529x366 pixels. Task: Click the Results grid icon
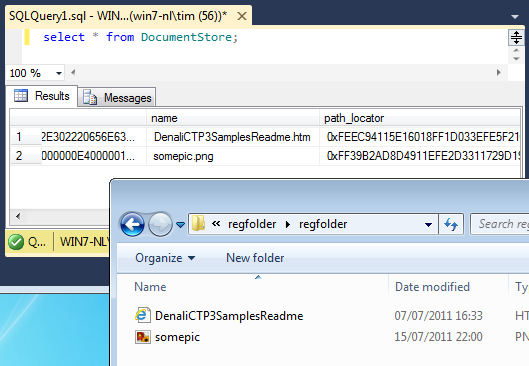tap(21, 96)
